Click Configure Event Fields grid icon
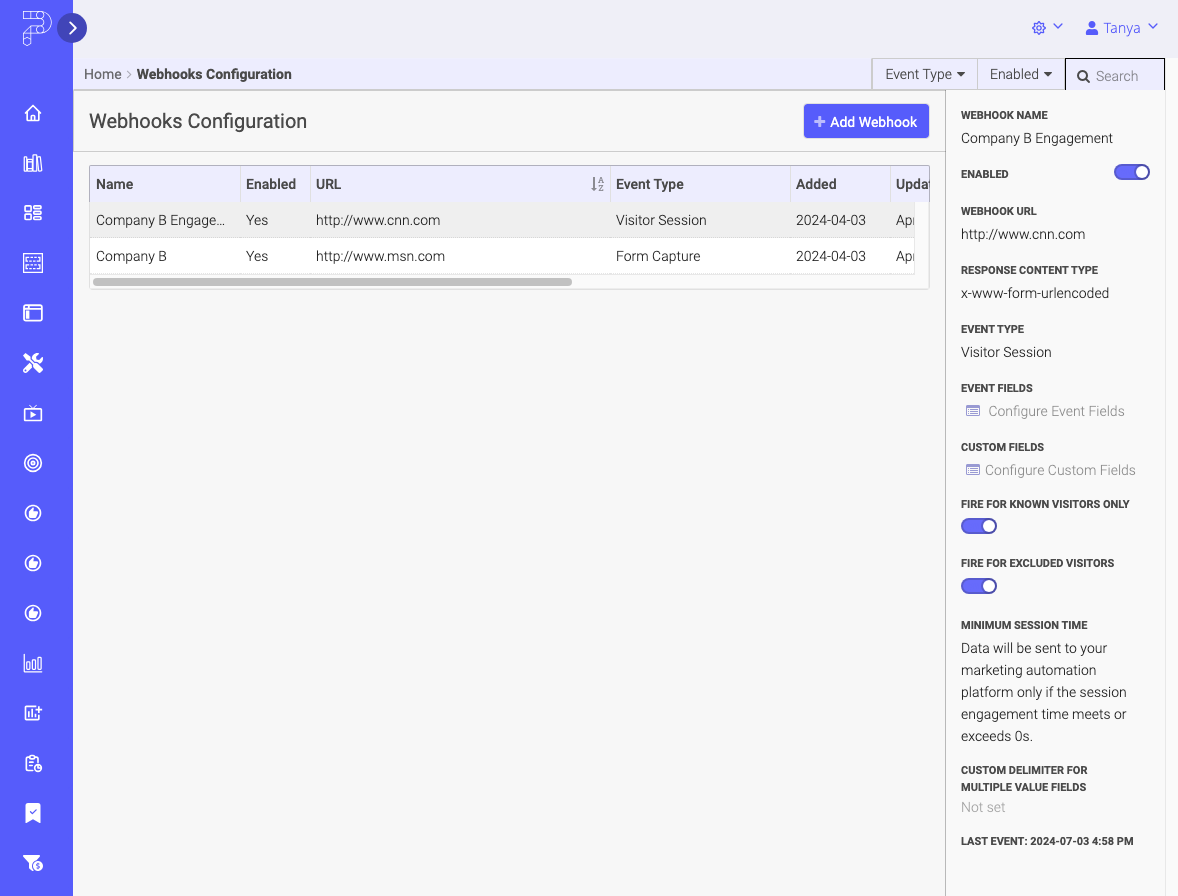Screen dimensions: 1178x896 [973, 410]
